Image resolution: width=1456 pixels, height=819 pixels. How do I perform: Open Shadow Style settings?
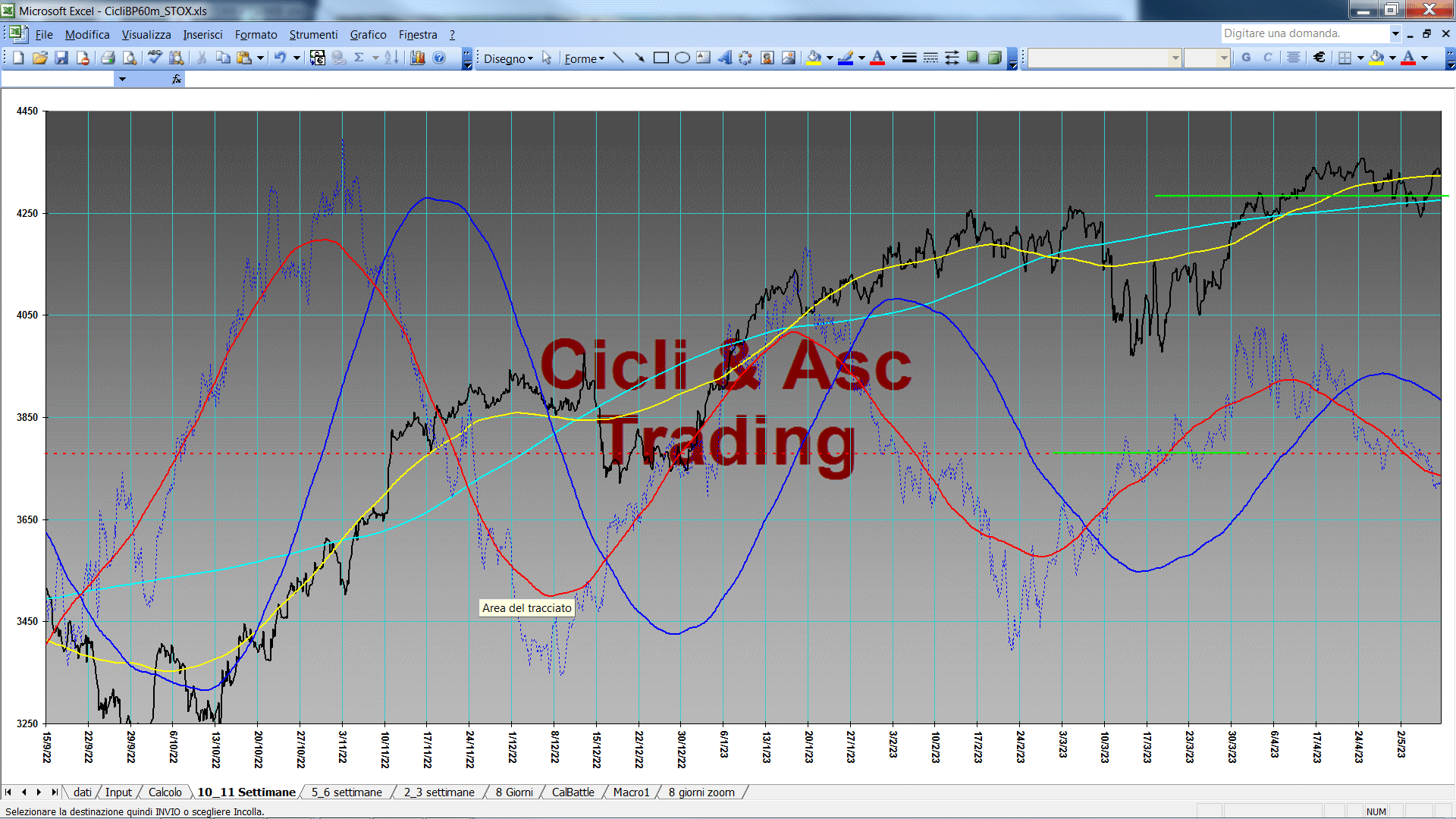point(973,58)
